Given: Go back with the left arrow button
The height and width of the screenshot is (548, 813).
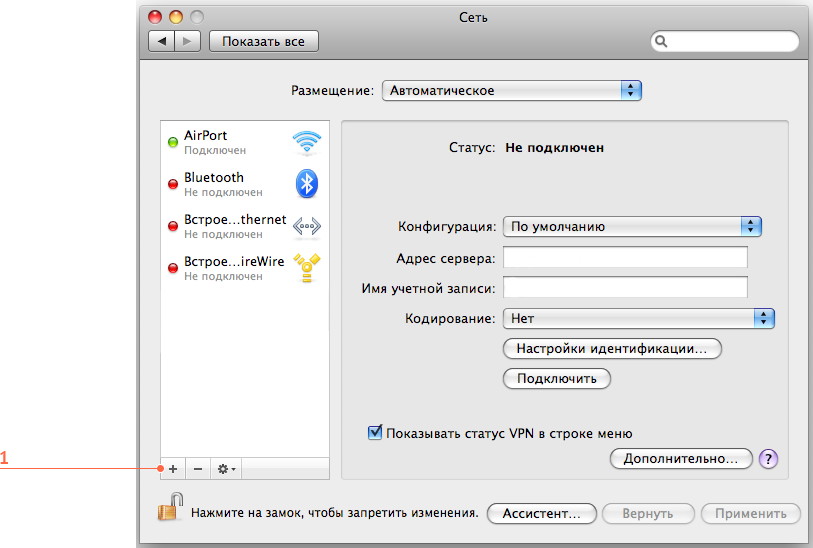Looking at the screenshot, I should [x=162, y=41].
